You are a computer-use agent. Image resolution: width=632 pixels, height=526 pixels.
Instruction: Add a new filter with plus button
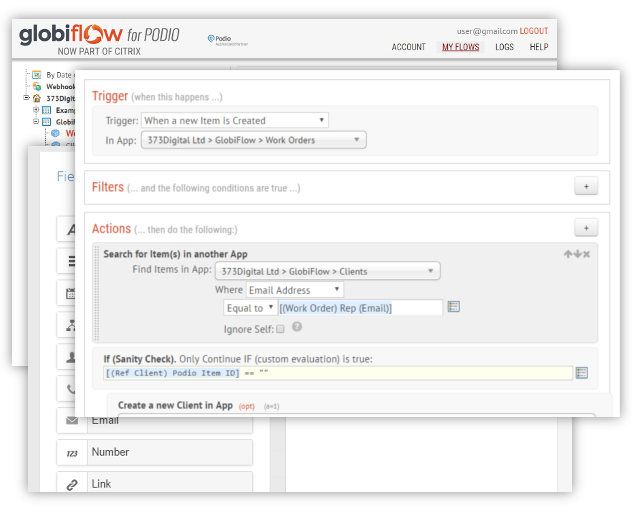[586, 186]
